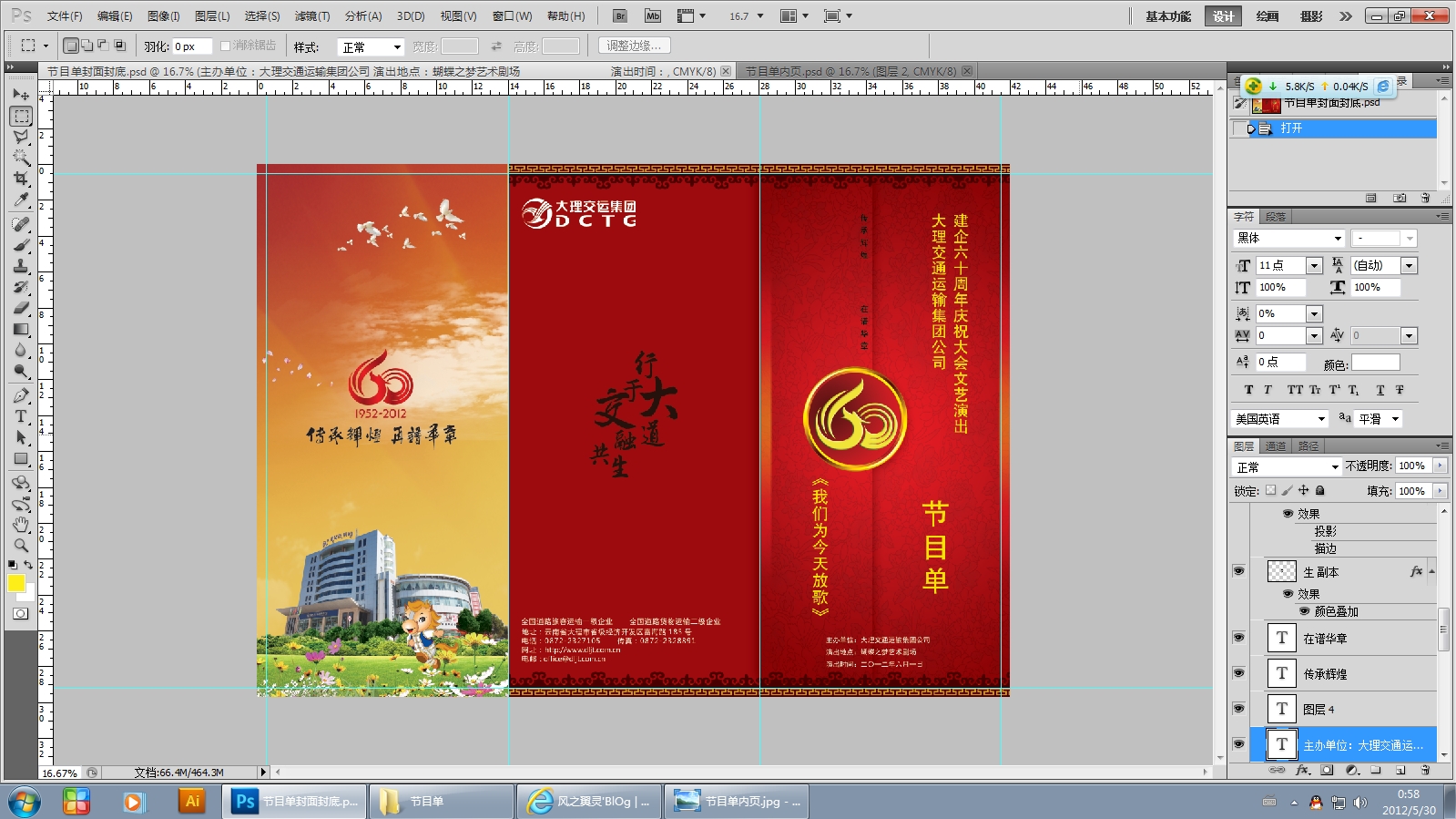Click the 基本功能 workspace button
The image size is (1456, 819).
(x=1168, y=16)
